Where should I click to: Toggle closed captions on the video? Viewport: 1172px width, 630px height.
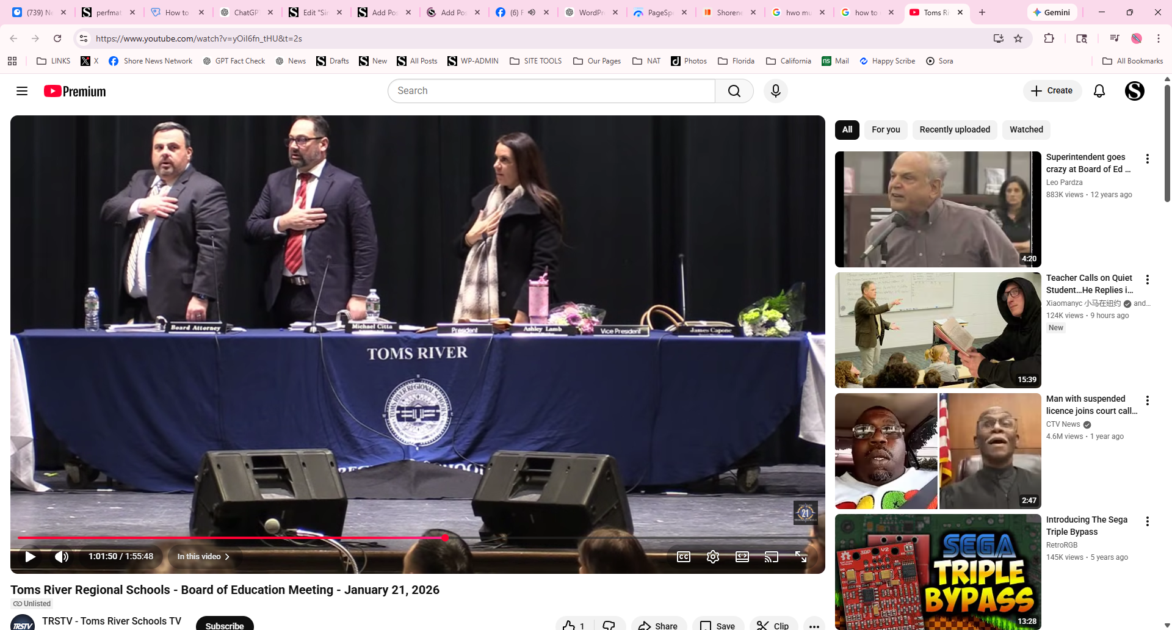pos(683,557)
